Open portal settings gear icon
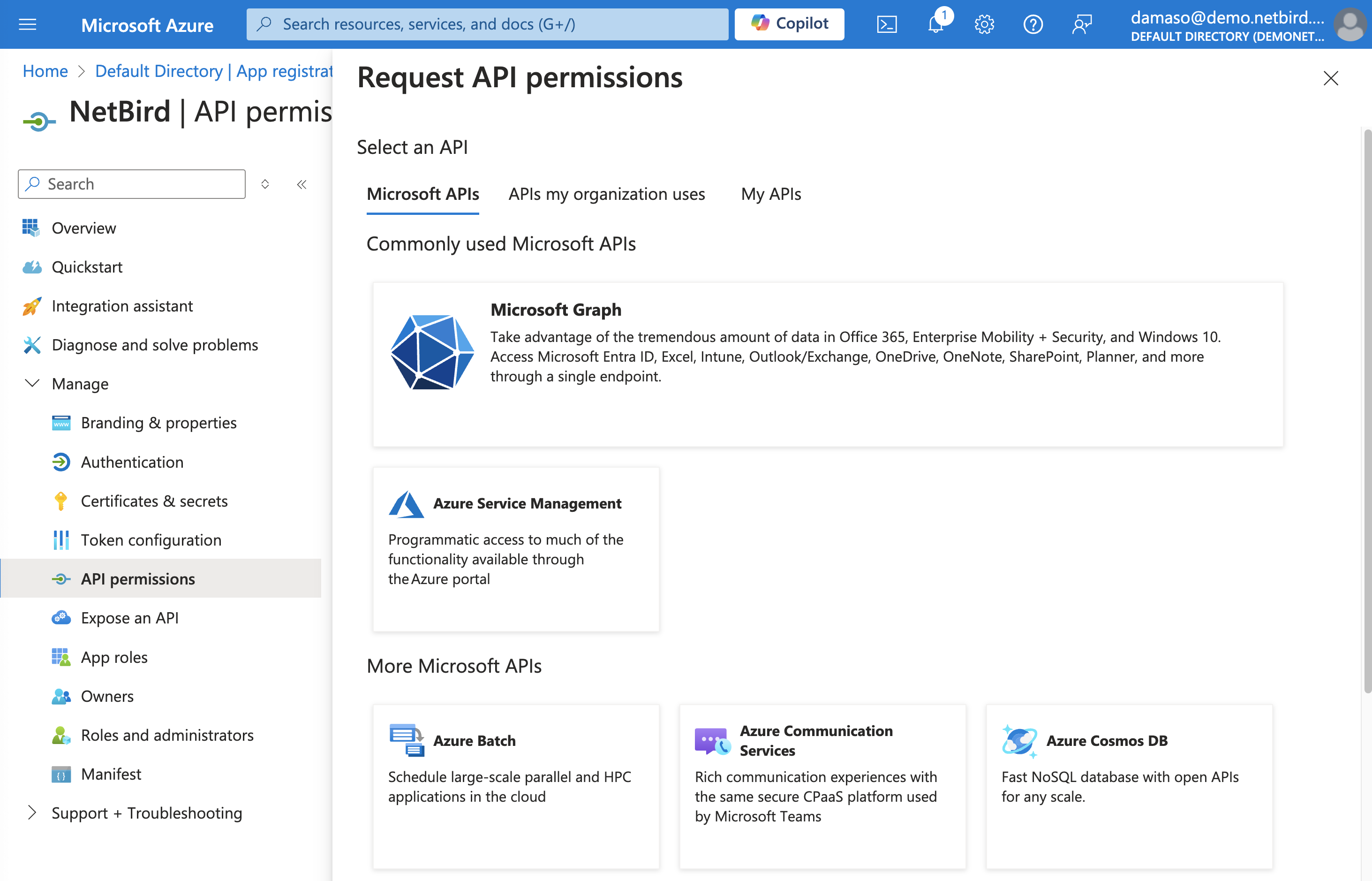 [x=984, y=24]
